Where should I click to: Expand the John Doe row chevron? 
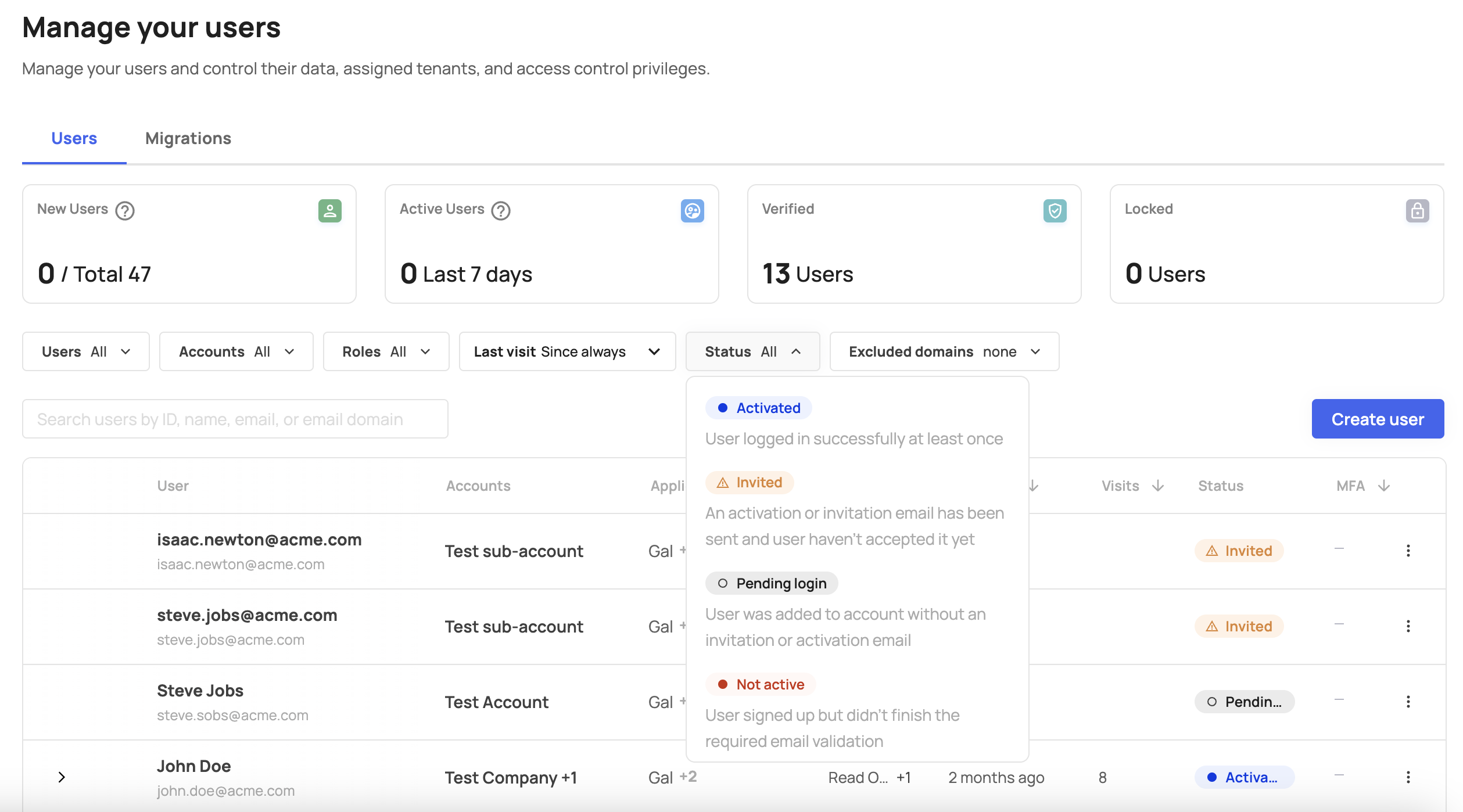click(62, 777)
